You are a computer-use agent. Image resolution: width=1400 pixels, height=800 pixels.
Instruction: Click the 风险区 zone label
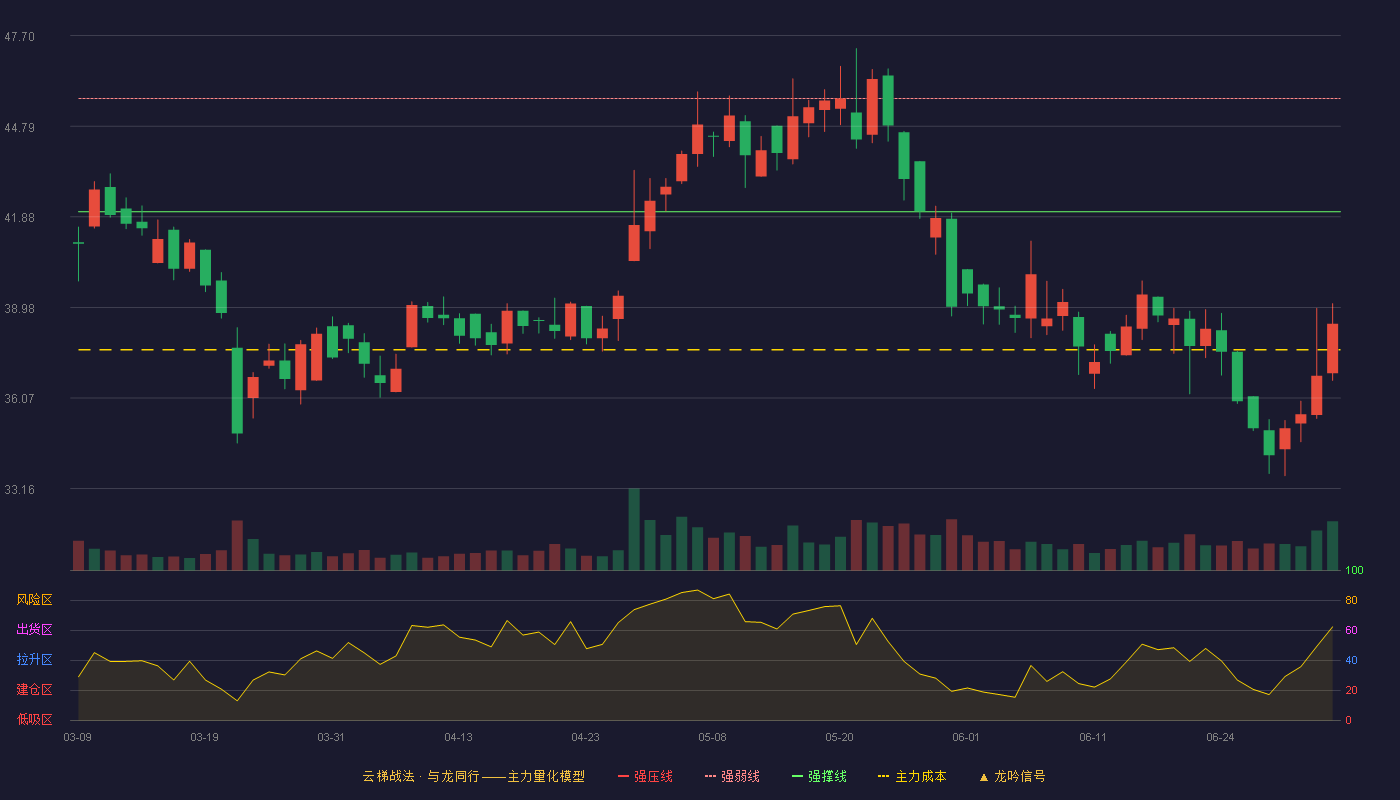pyautogui.click(x=34, y=600)
